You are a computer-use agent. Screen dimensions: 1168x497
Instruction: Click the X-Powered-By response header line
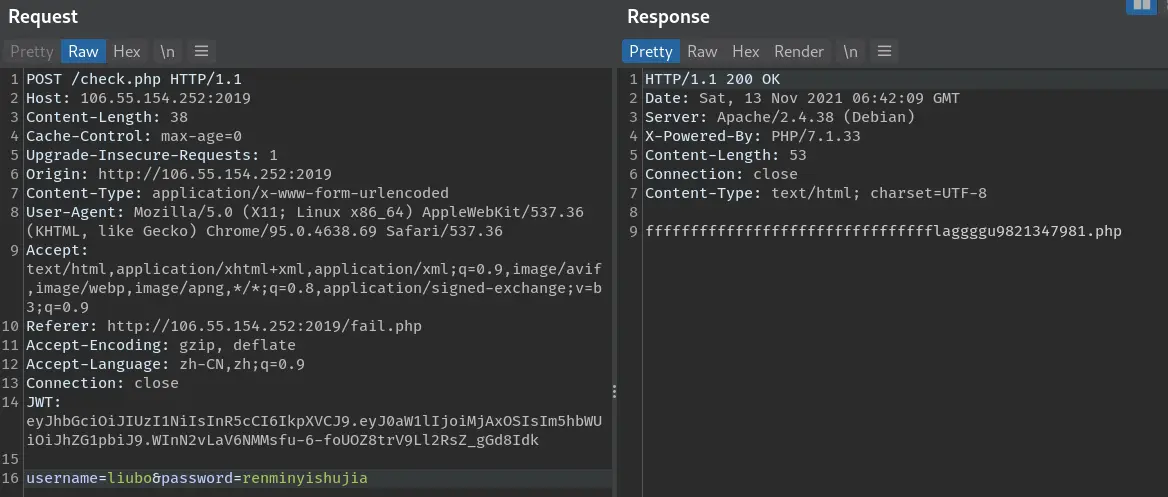(x=752, y=136)
